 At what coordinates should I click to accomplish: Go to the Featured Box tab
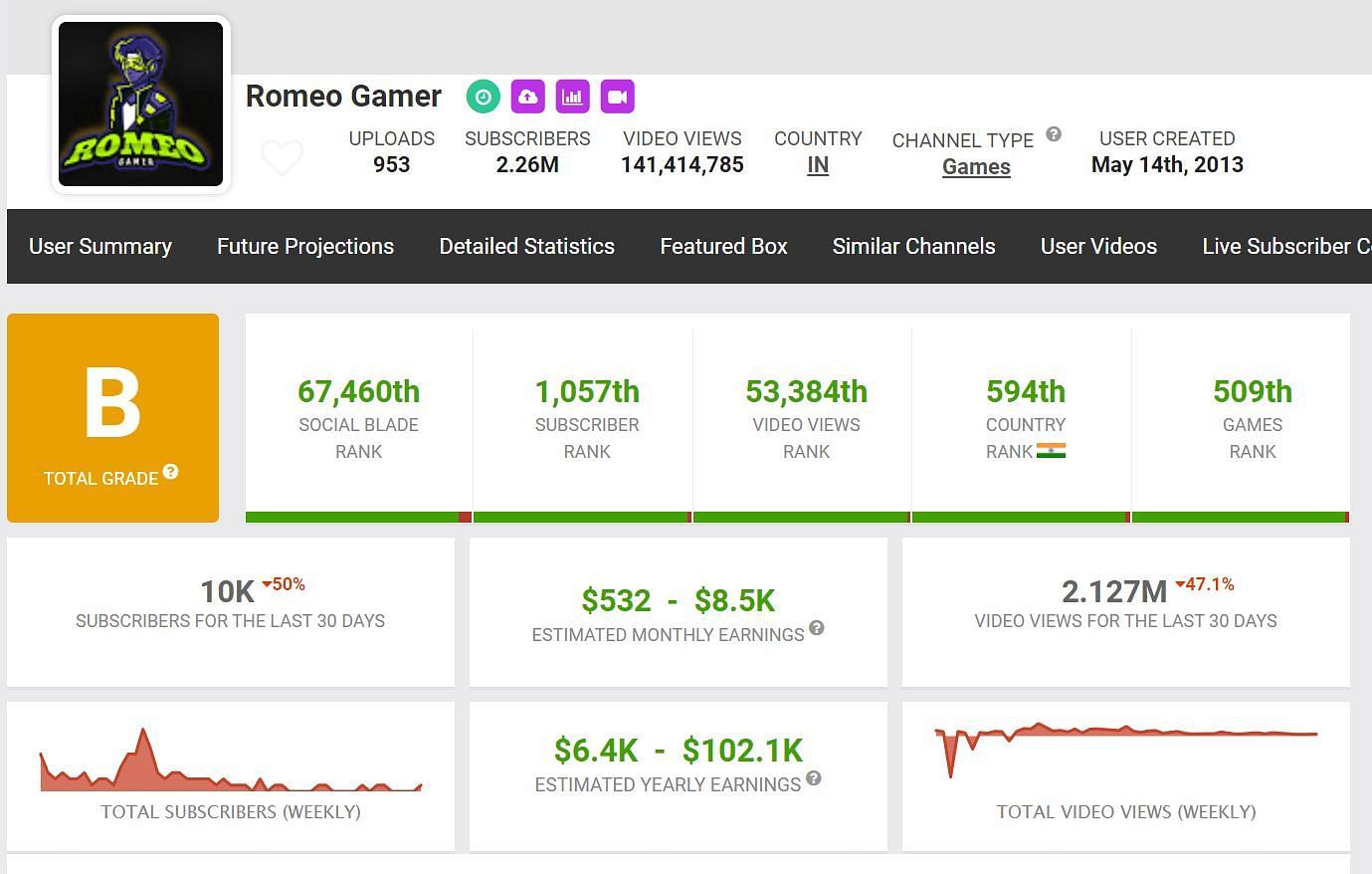[x=723, y=246]
